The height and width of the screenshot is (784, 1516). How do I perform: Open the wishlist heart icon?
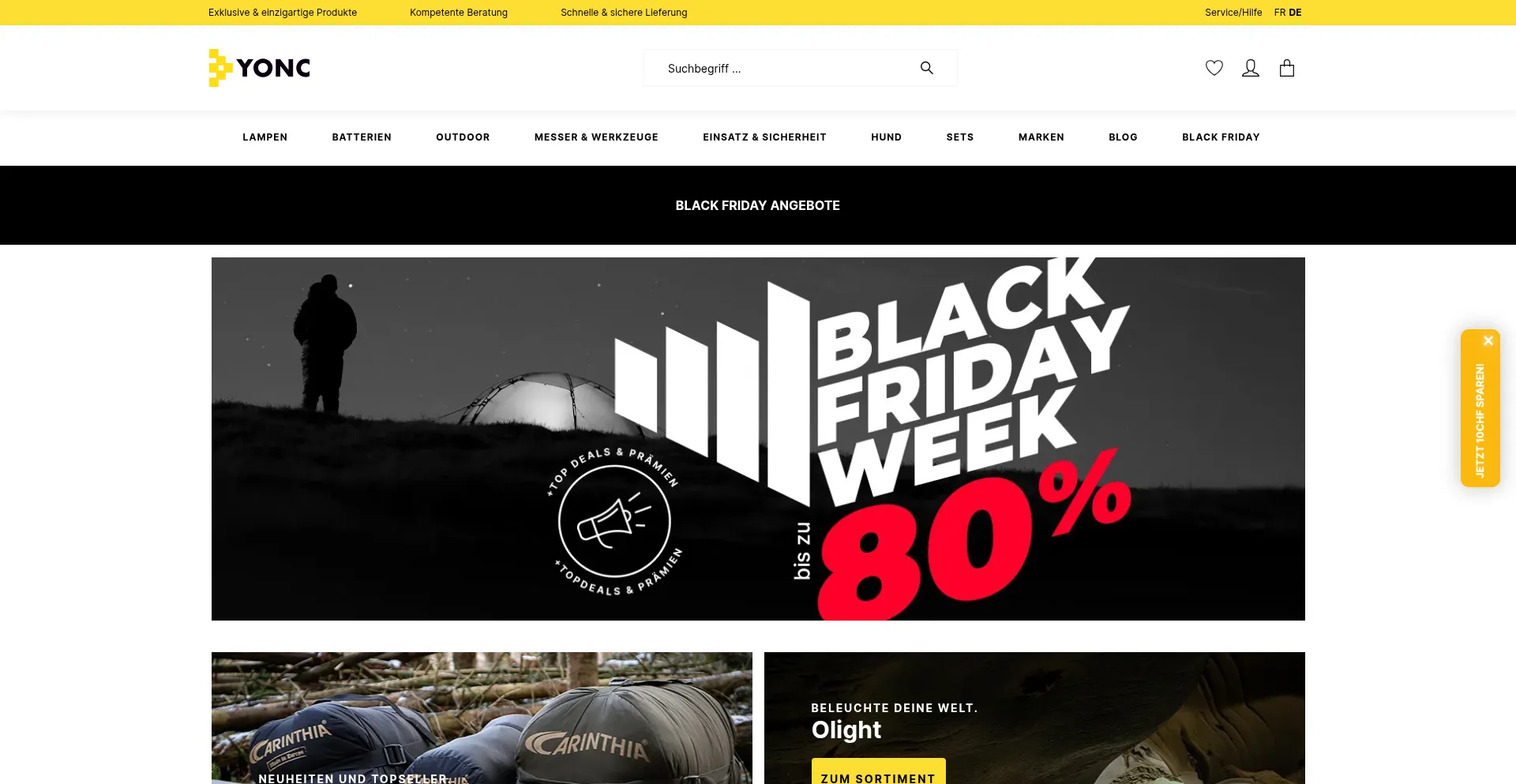coord(1214,68)
